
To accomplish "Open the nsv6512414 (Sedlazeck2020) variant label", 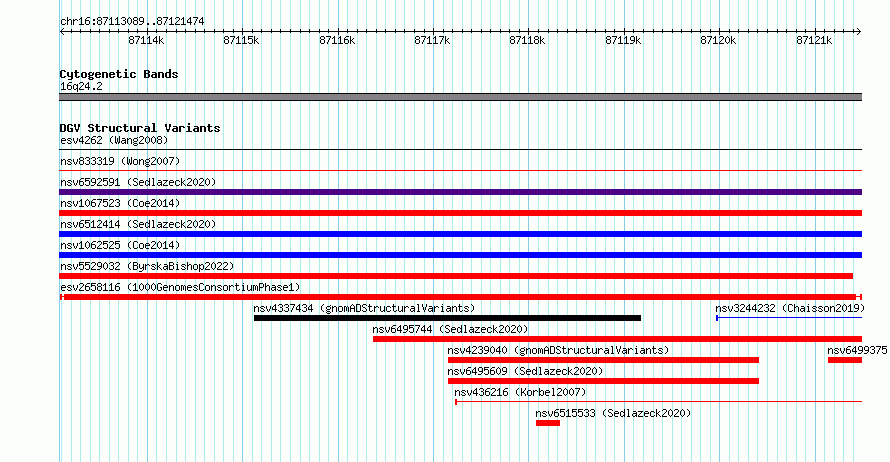I will (x=138, y=224).
